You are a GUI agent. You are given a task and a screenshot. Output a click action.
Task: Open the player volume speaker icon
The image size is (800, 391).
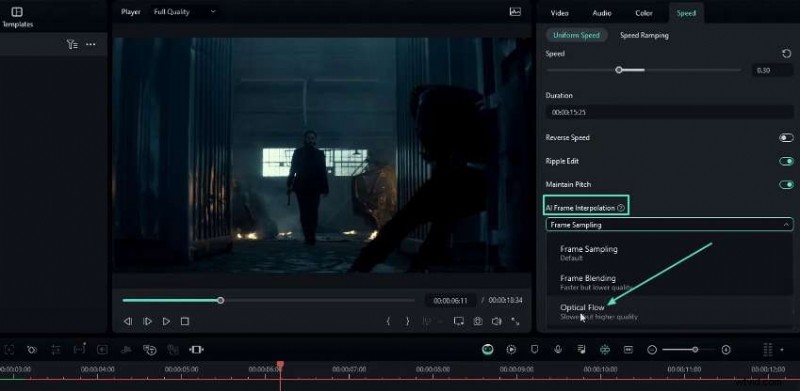(496, 322)
